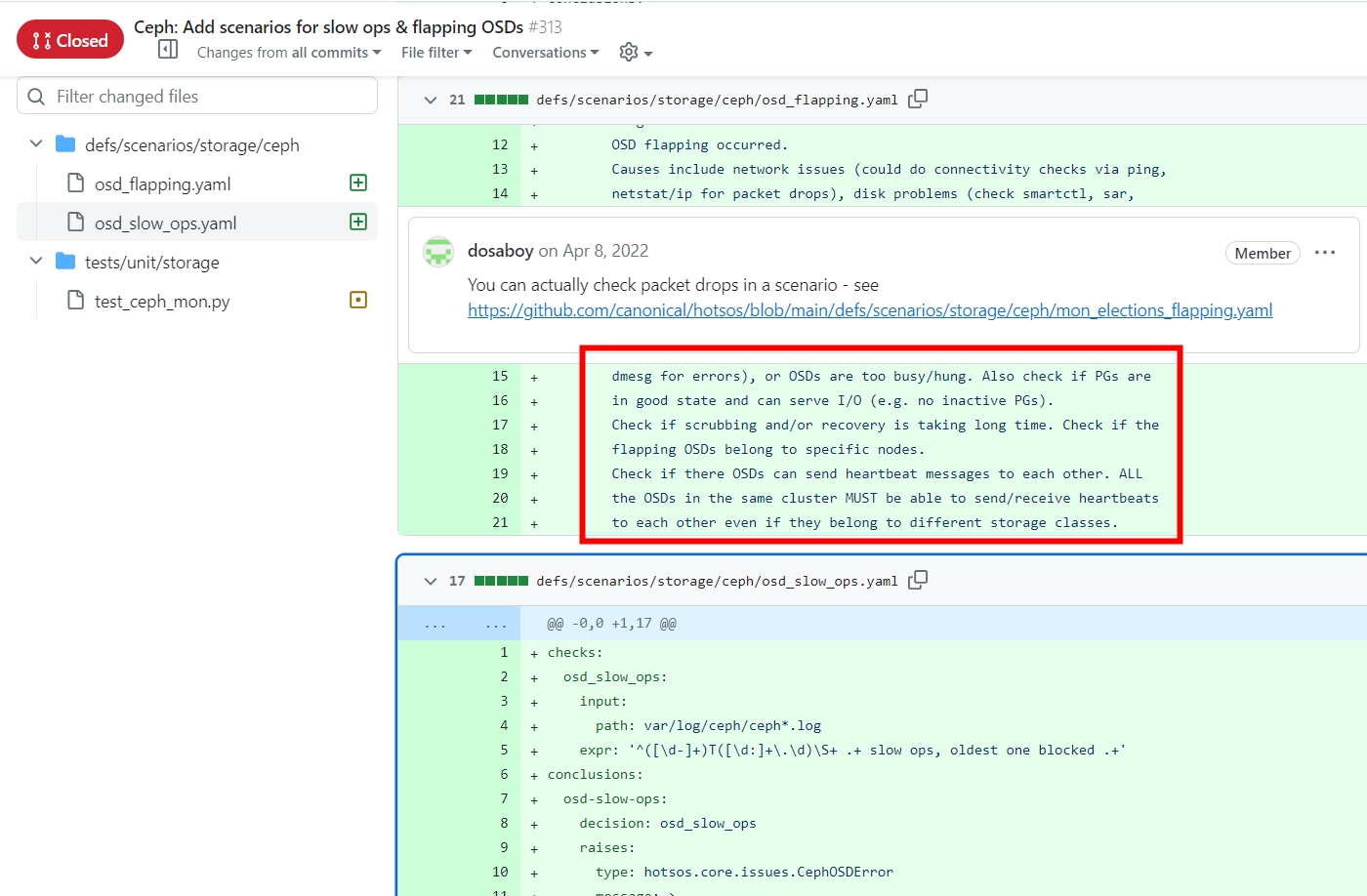
Task: Click line number 10 in osd_slow_ops diff
Action: (x=500, y=872)
